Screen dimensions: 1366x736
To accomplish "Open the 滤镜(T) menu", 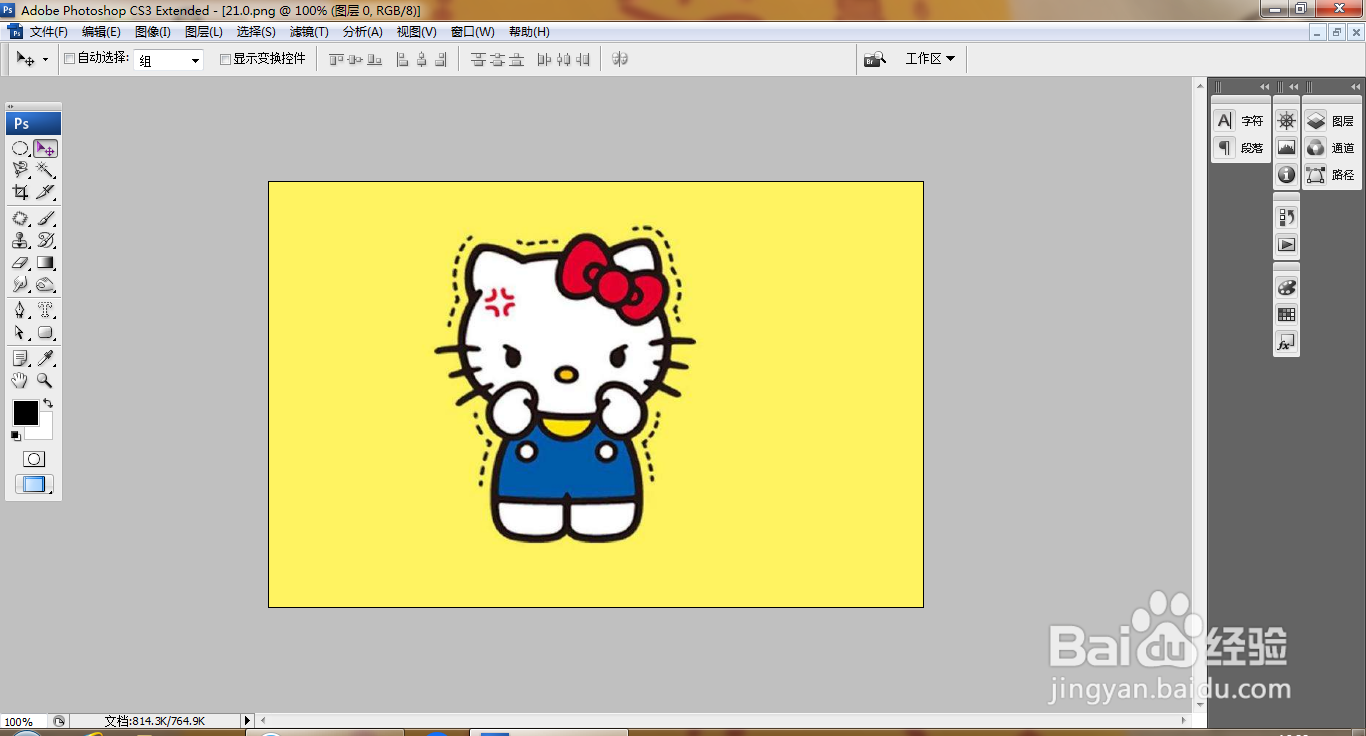I will (309, 32).
